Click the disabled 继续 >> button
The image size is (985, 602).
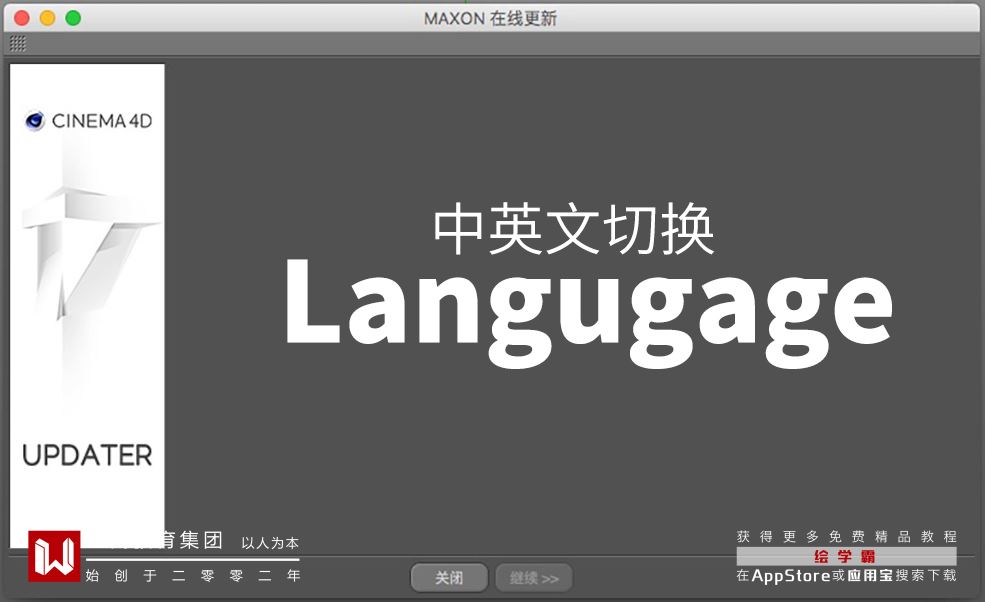point(534,577)
